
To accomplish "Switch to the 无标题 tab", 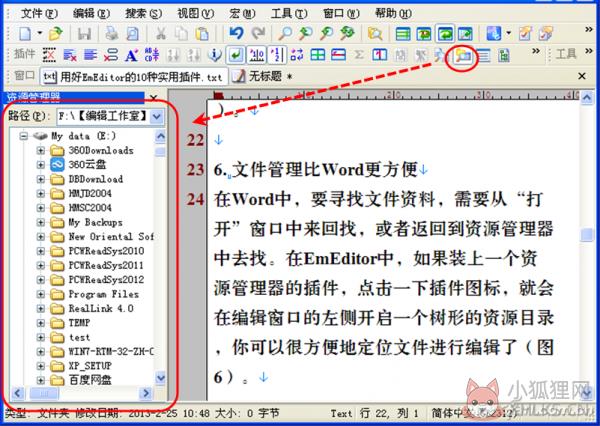I will coord(263,77).
